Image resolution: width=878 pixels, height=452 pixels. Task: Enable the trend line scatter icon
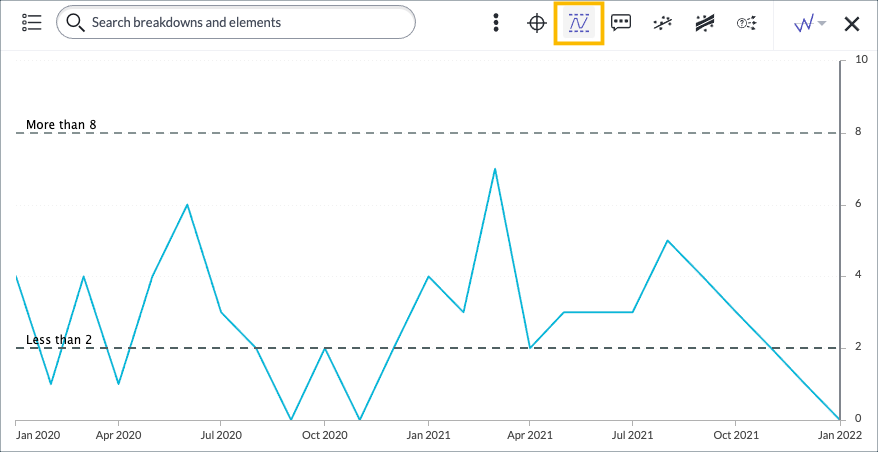[662, 23]
